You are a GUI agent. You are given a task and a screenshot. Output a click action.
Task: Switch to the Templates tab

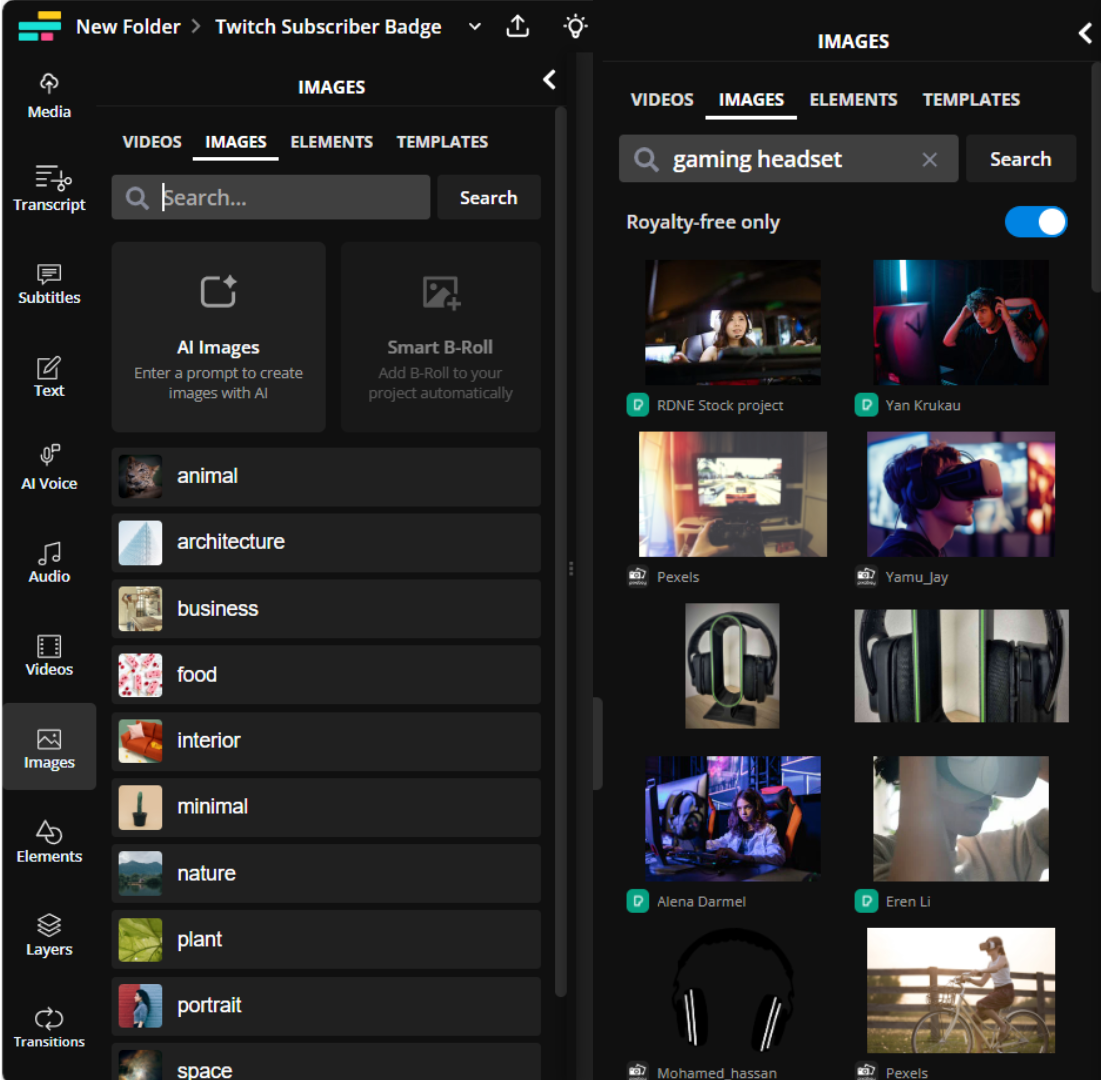442,141
